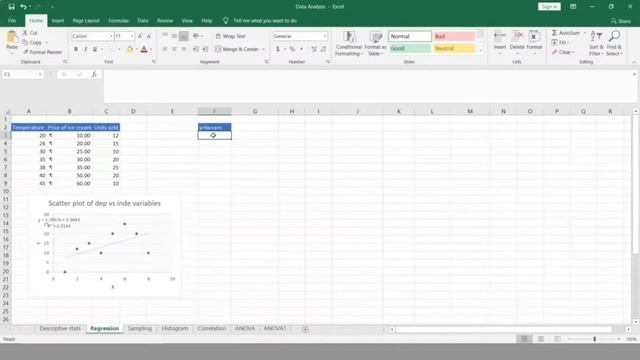Click the Clear eraser icon
This screenshot has width=640, height=360.
554,52
